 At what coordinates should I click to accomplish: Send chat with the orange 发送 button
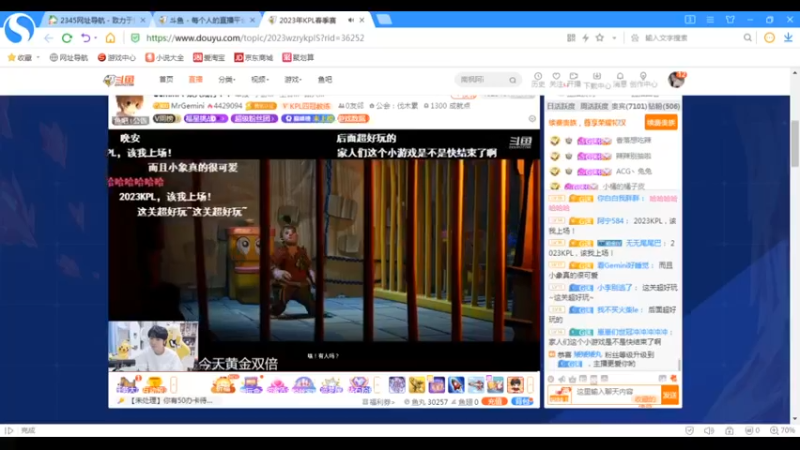coord(669,395)
